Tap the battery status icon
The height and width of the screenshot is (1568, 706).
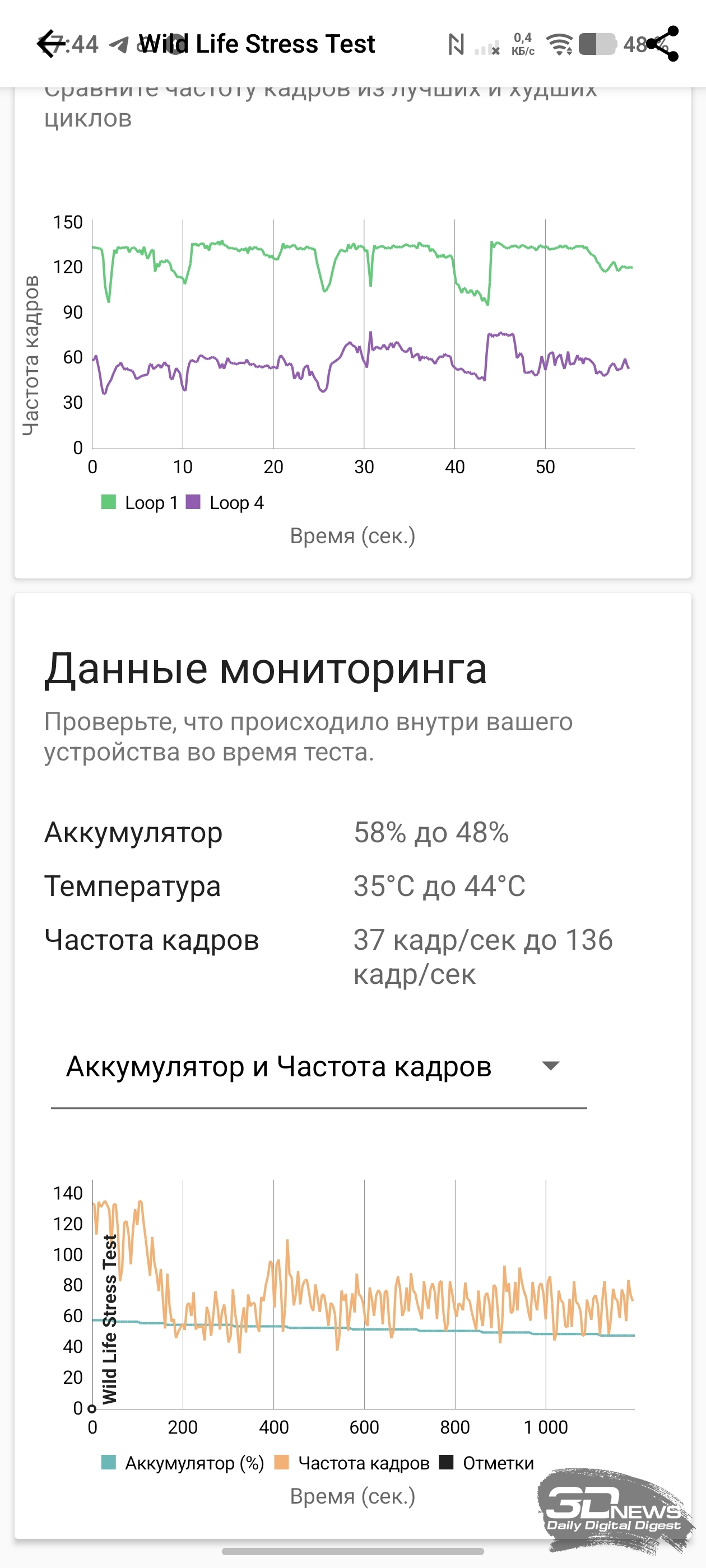click(x=597, y=44)
